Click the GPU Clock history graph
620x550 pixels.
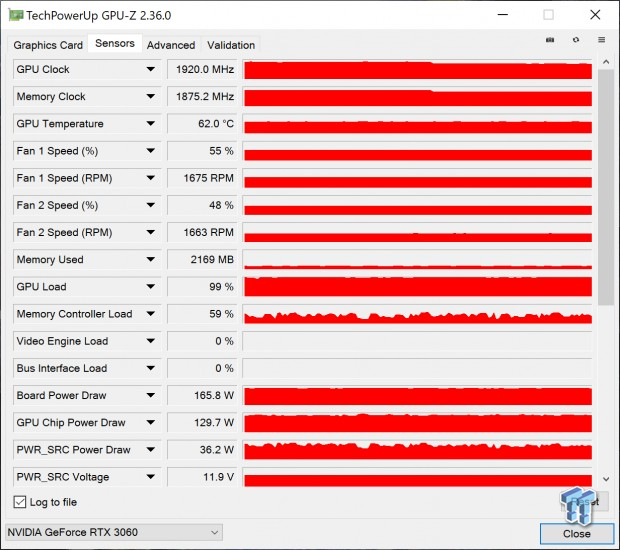418,69
